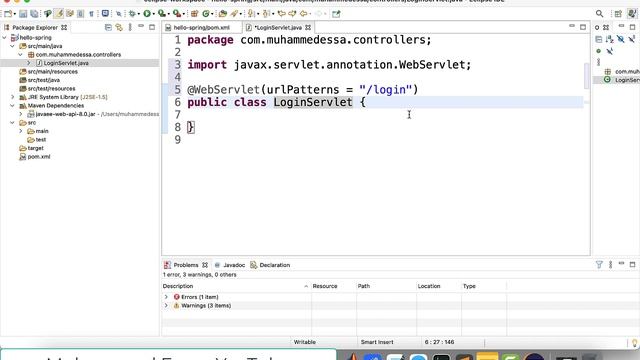Expand Errors (1 item) in Problems
Viewport: 640px width, 360px height.
(x=166, y=297)
